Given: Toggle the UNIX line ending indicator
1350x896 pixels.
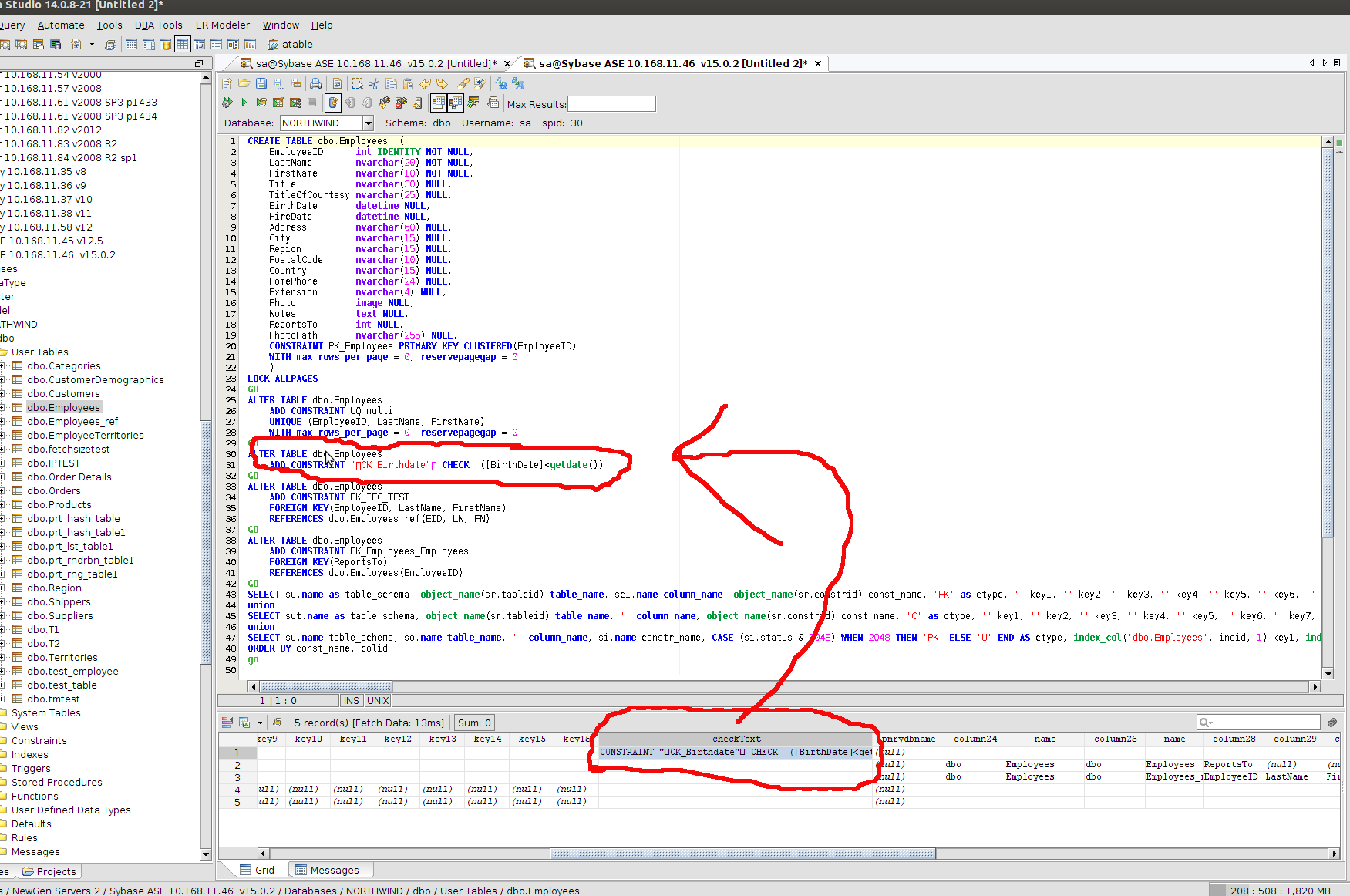Looking at the screenshot, I should [378, 701].
